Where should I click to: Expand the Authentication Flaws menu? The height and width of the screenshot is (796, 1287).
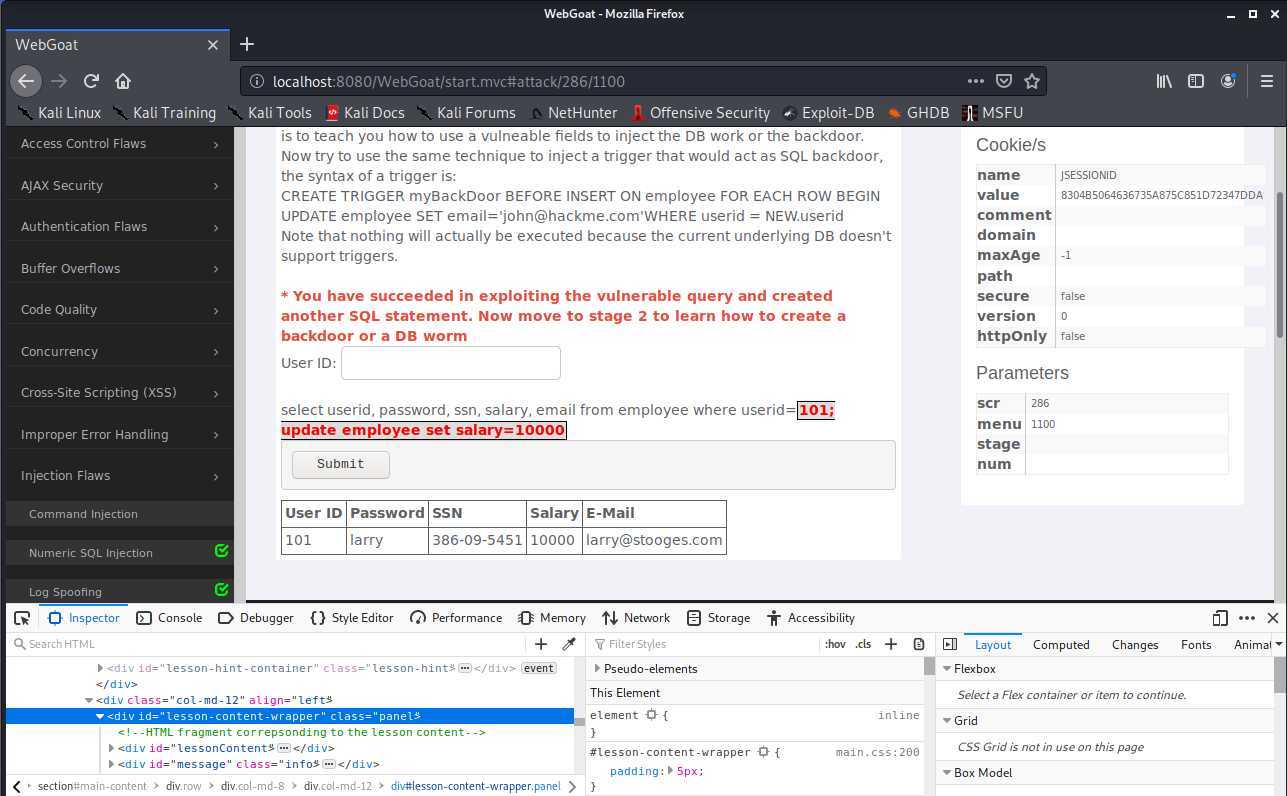point(119,227)
